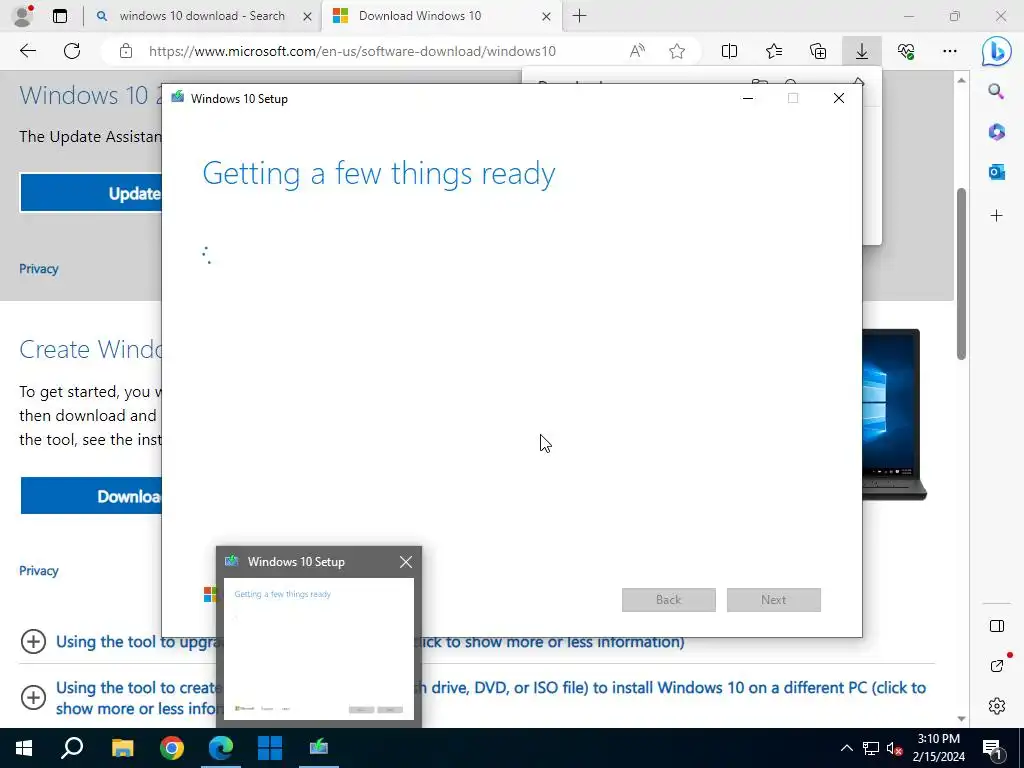Click the webpage vertical scrollbar thumb
Image resolution: width=1024 pixels, height=768 pixels.
[x=961, y=274]
